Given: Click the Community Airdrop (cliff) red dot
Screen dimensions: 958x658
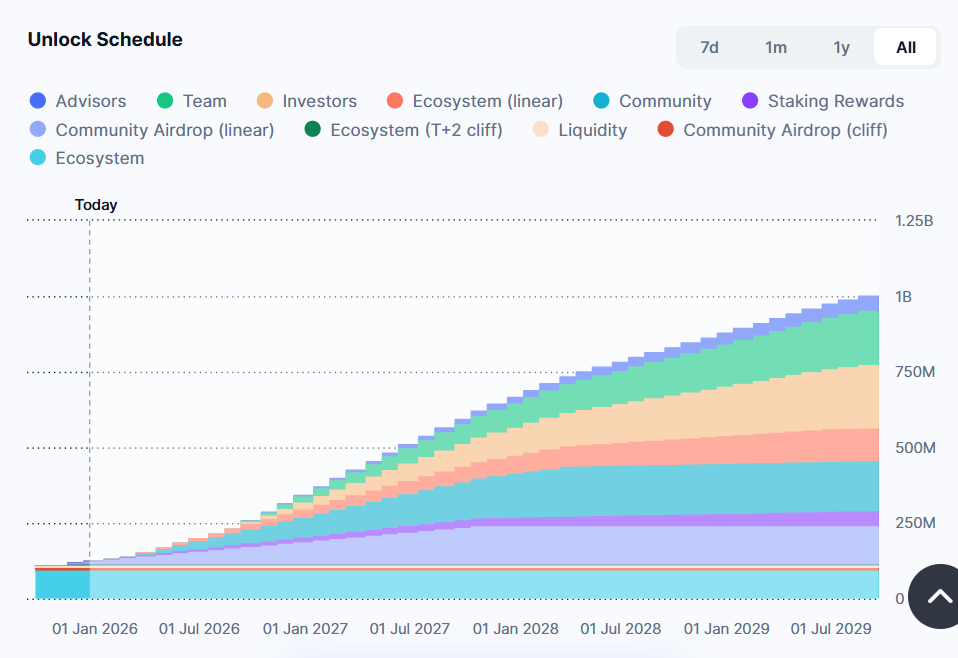Looking at the screenshot, I should (665, 130).
